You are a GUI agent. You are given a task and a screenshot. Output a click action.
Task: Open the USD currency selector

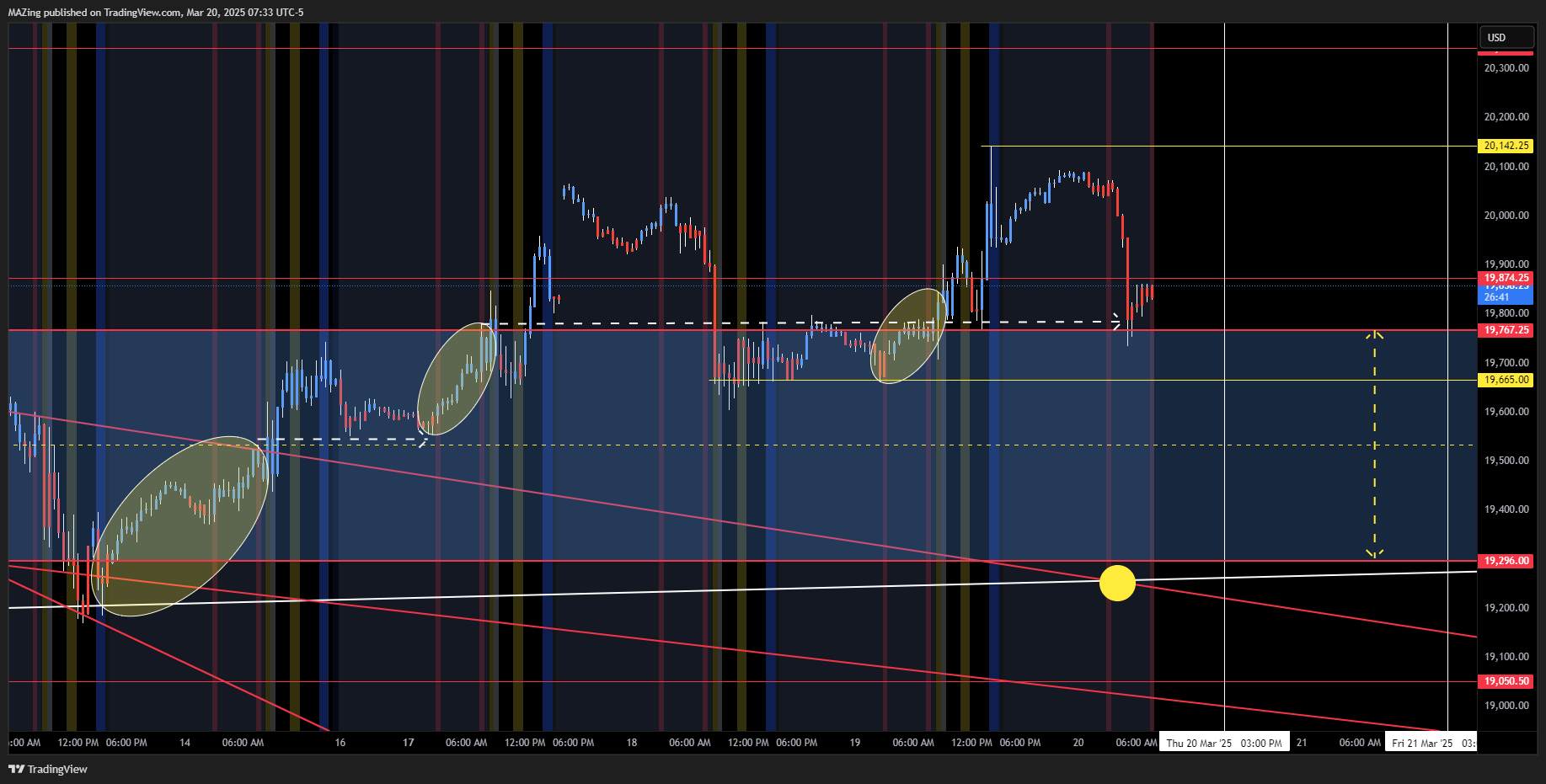(x=1506, y=37)
